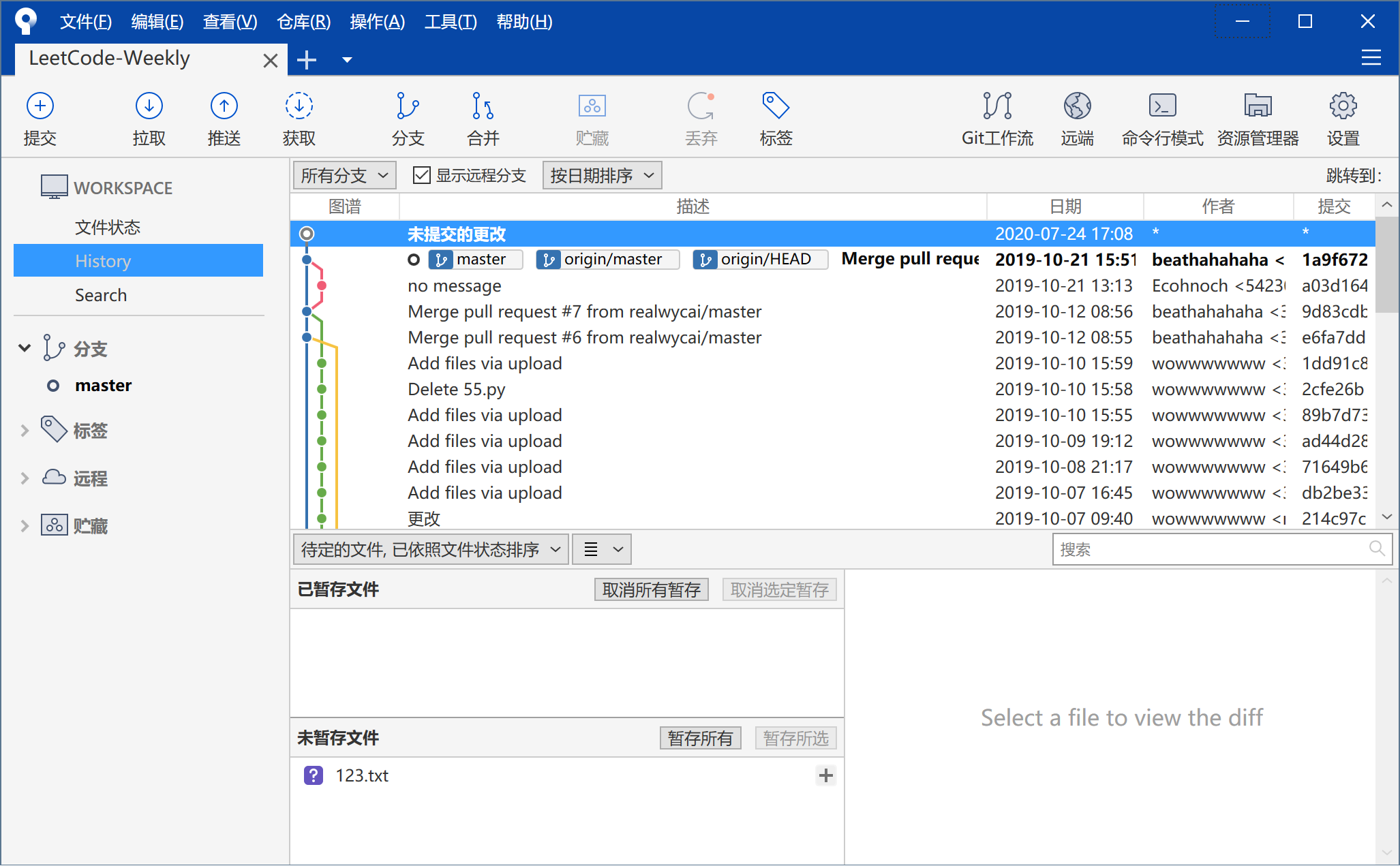The width and height of the screenshot is (1400, 866).
Task: Open the 待定的文件 sorting dropdown
Action: 431,549
